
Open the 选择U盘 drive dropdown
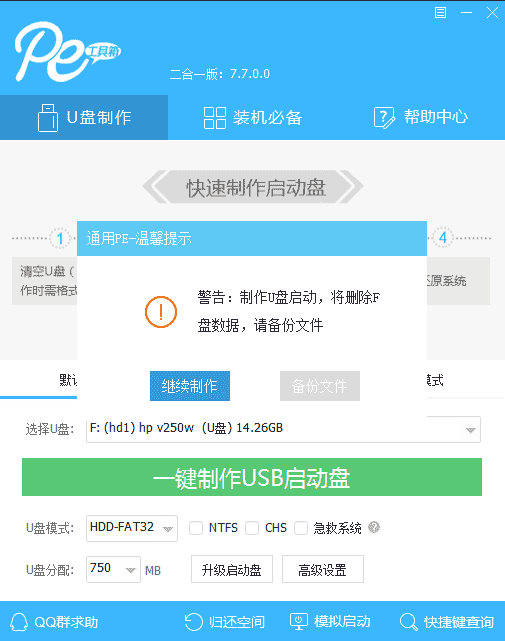pyautogui.click(x=470, y=430)
